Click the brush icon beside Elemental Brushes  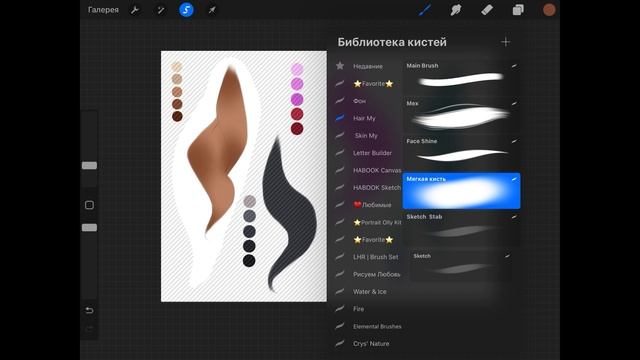(340, 326)
